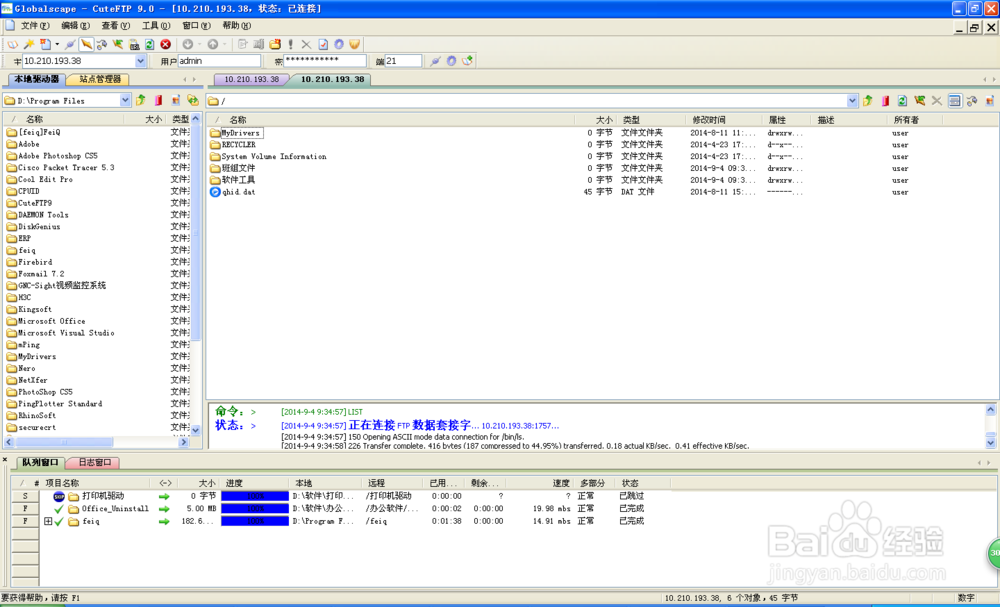Click the log pane scroll down arrow

(x=990, y=442)
